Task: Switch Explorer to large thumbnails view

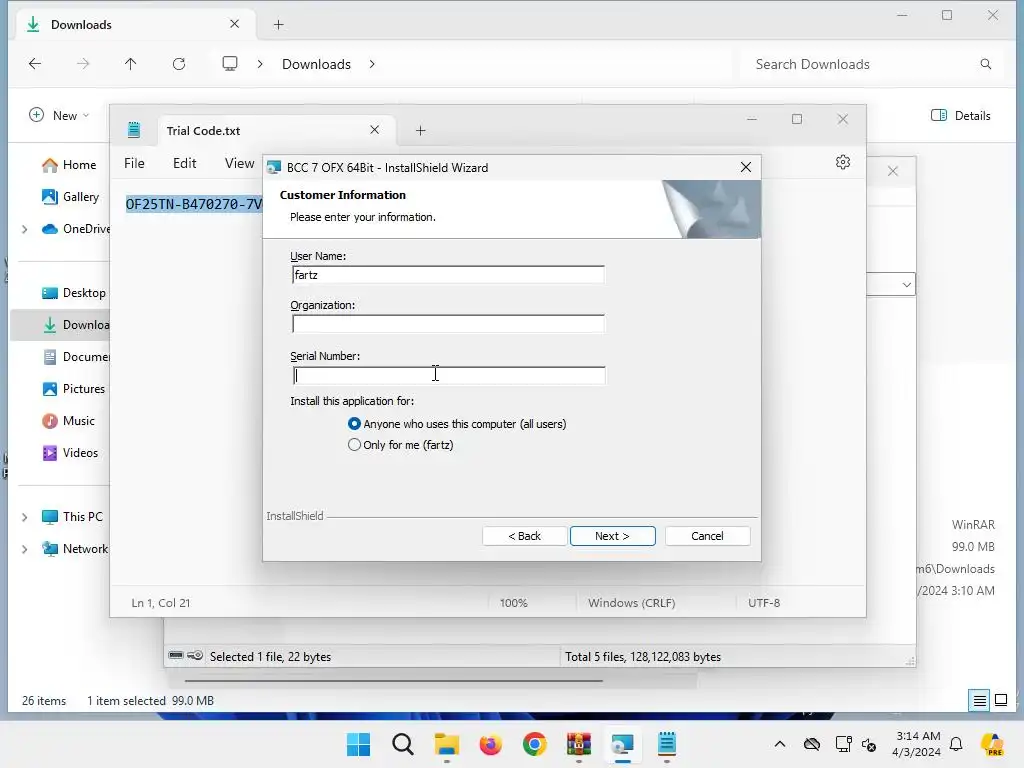Action: pyautogui.click(x=1001, y=701)
